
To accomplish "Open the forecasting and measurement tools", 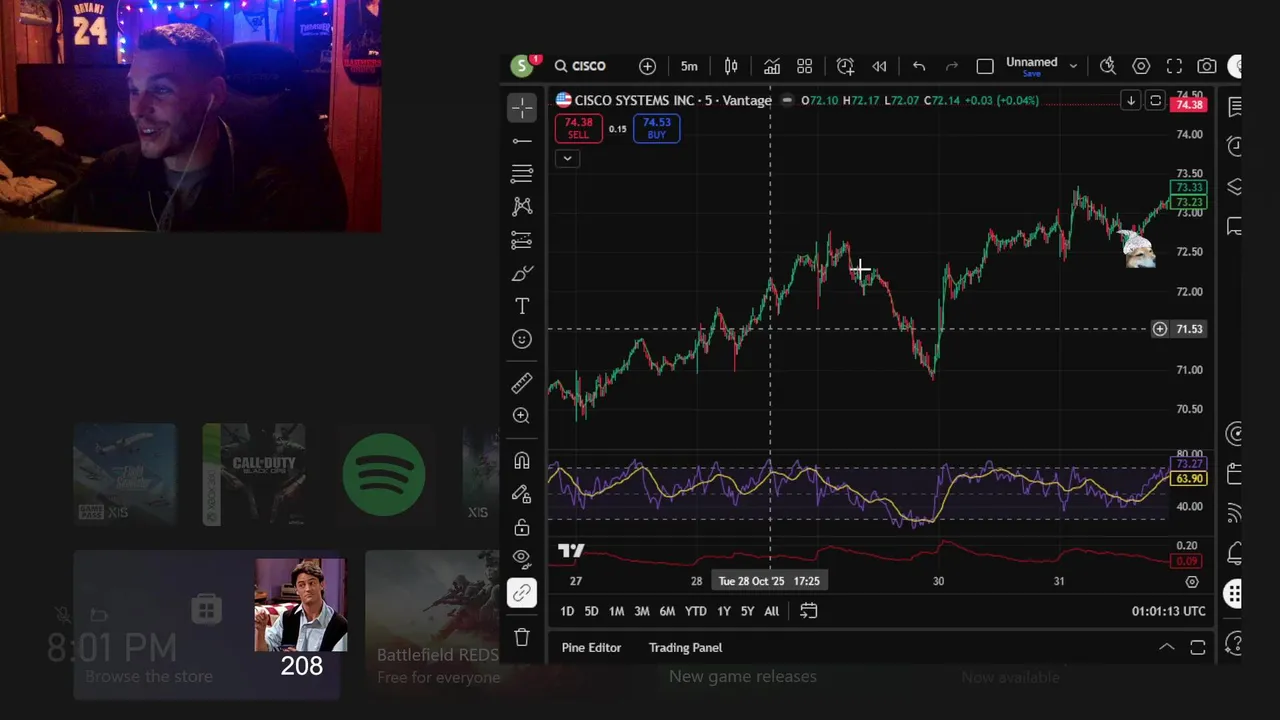I will [522, 240].
